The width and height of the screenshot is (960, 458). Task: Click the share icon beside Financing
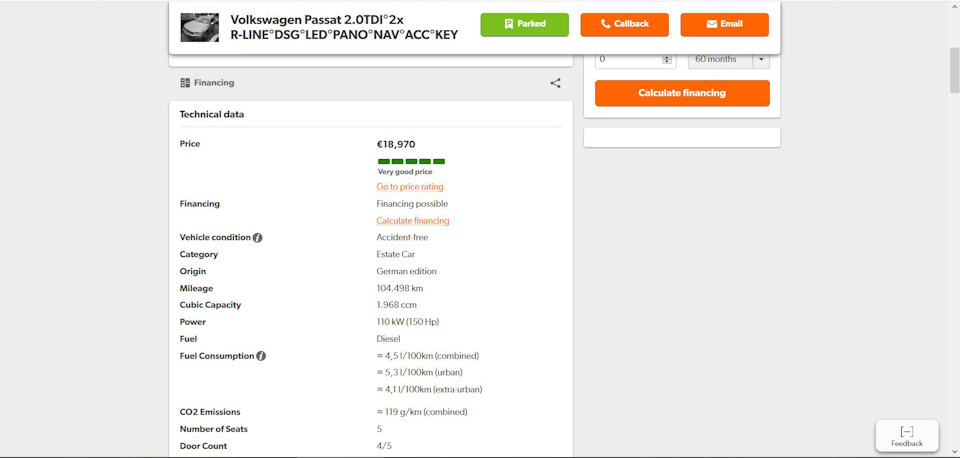point(555,83)
